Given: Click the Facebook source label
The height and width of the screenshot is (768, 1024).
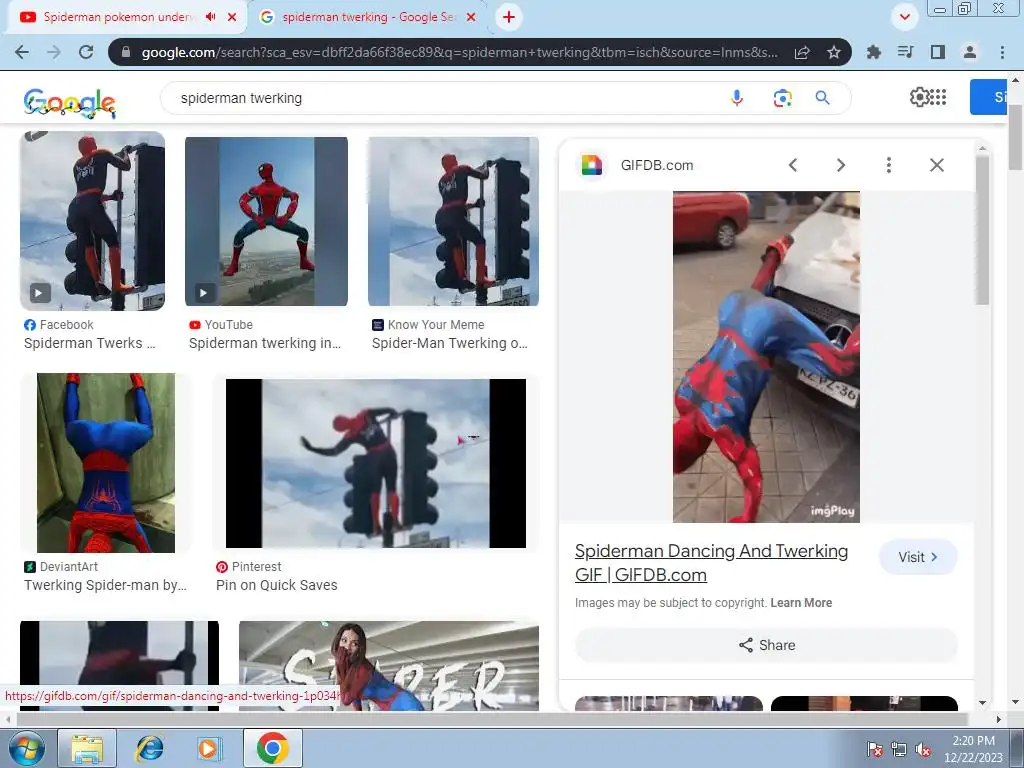Looking at the screenshot, I should [66, 325].
